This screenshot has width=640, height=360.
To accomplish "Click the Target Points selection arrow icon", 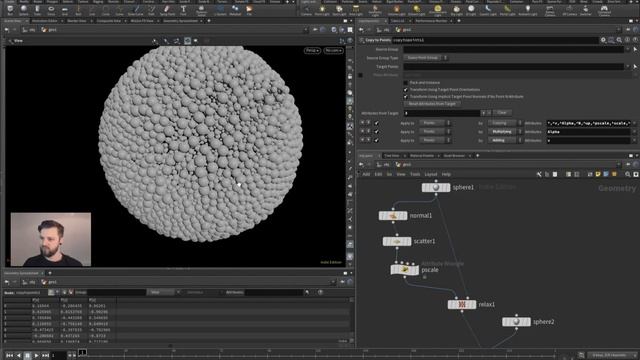I will coord(635,66).
